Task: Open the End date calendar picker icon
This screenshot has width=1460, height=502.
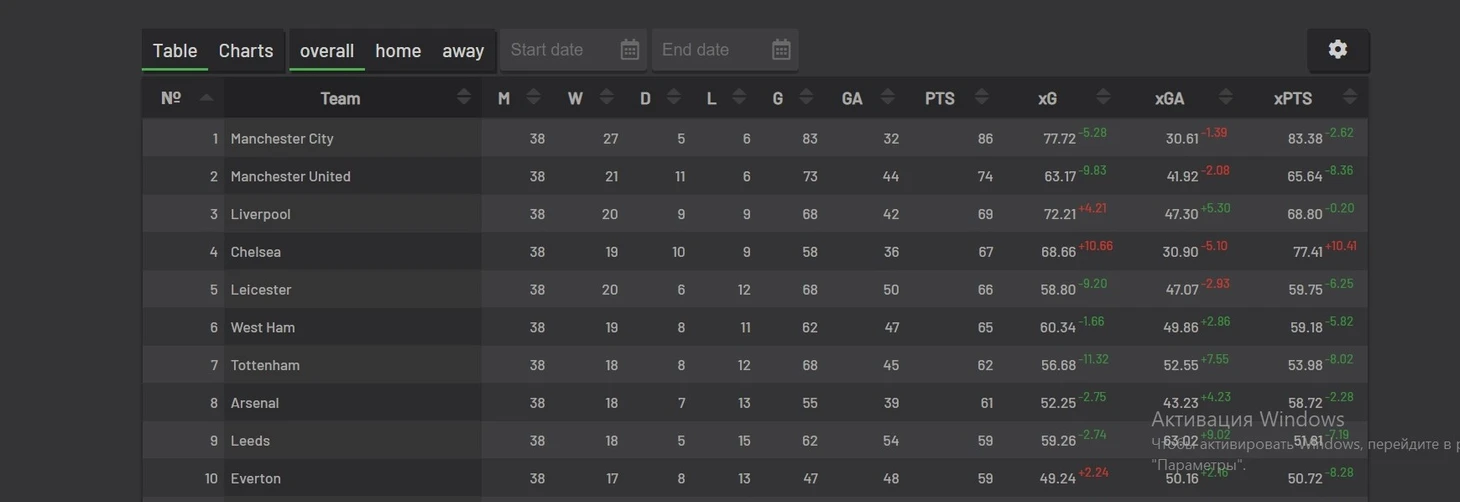Action: click(x=781, y=50)
